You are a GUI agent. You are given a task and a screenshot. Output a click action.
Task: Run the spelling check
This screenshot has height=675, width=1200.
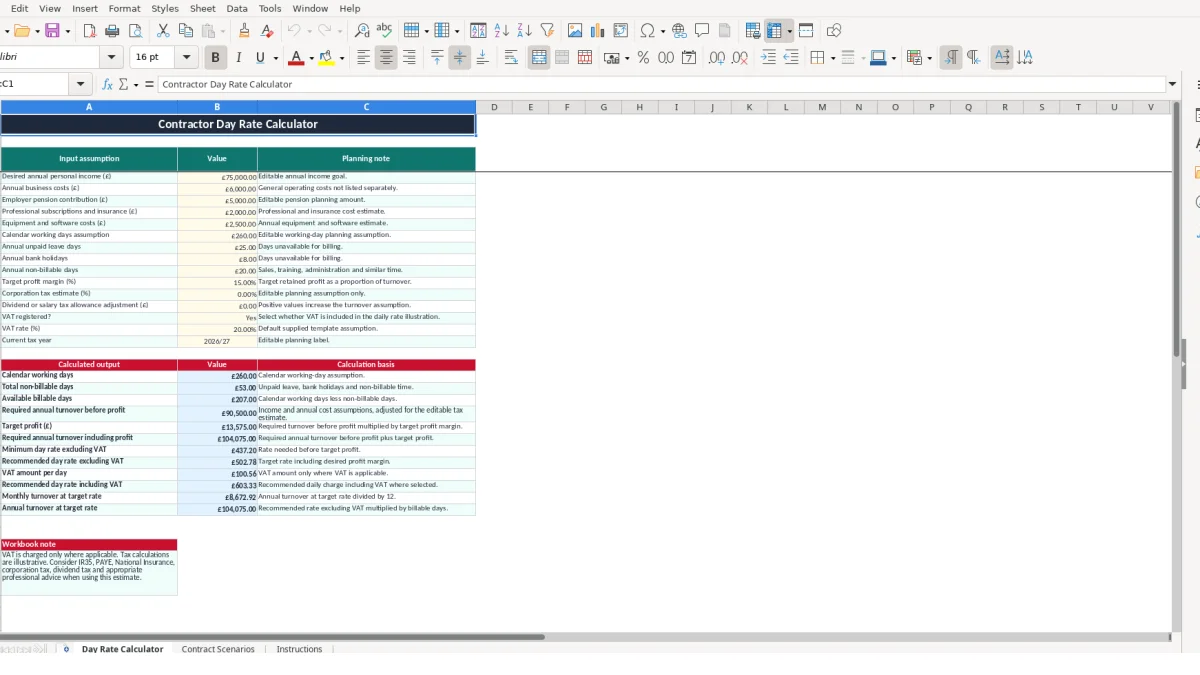tap(384, 31)
